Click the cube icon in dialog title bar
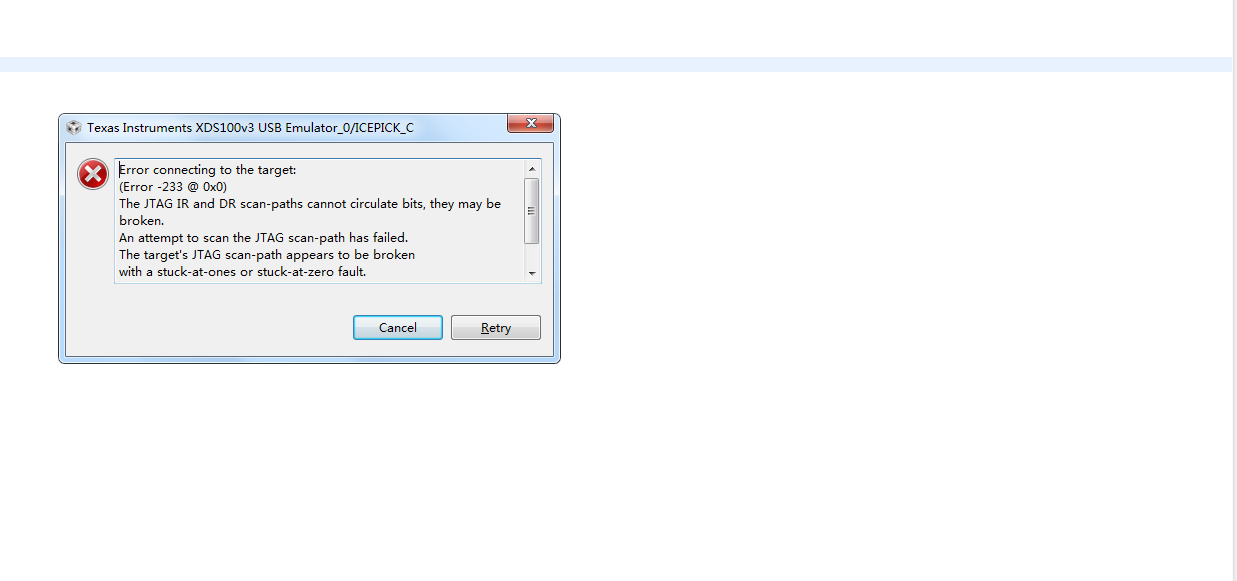Viewport: 1237px width, 581px height. [74, 127]
